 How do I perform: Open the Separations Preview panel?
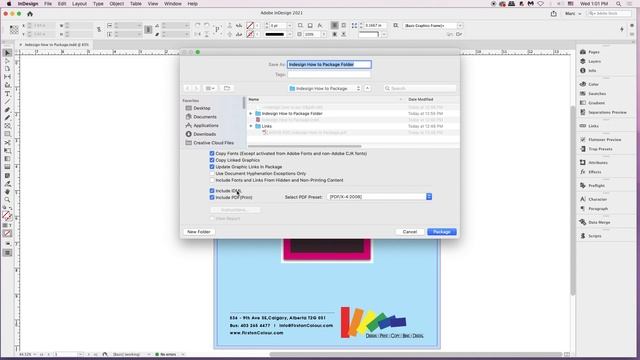(x=603, y=112)
